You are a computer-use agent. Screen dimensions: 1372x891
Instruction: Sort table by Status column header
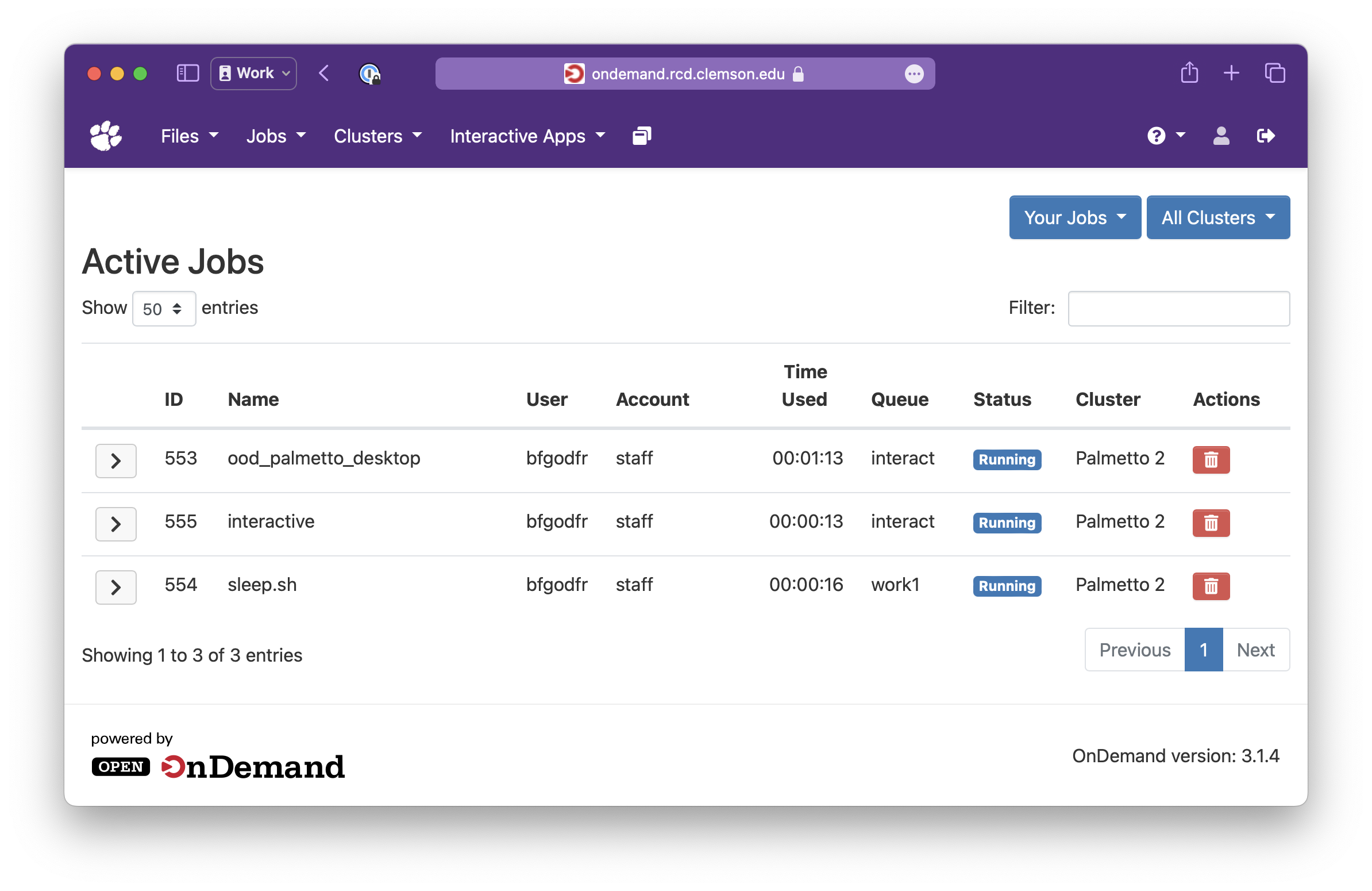pos(1002,400)
